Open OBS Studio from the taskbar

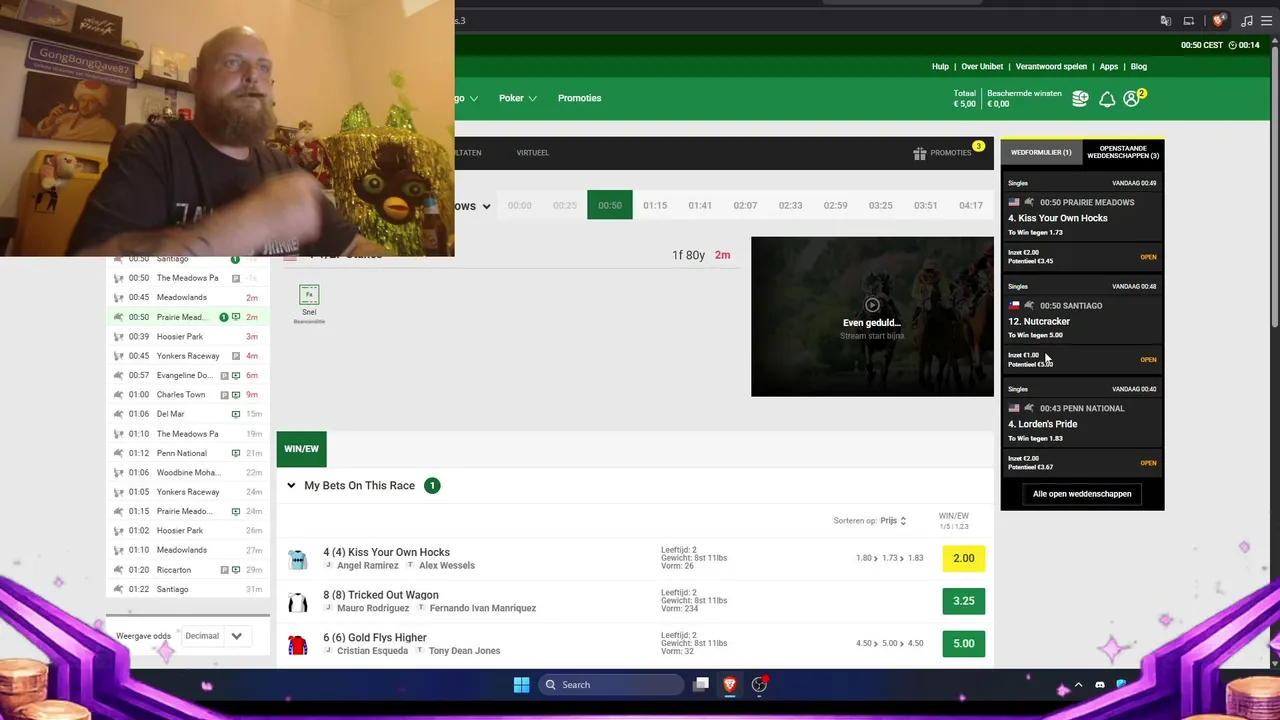pyautogui.click(x=759, y=685)
